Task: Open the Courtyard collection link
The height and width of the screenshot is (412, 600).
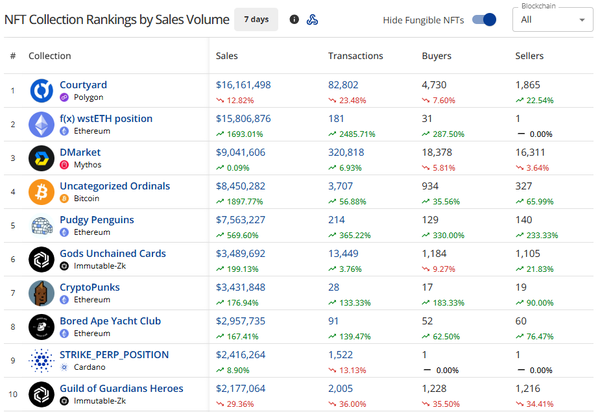Action: [83, 85]
